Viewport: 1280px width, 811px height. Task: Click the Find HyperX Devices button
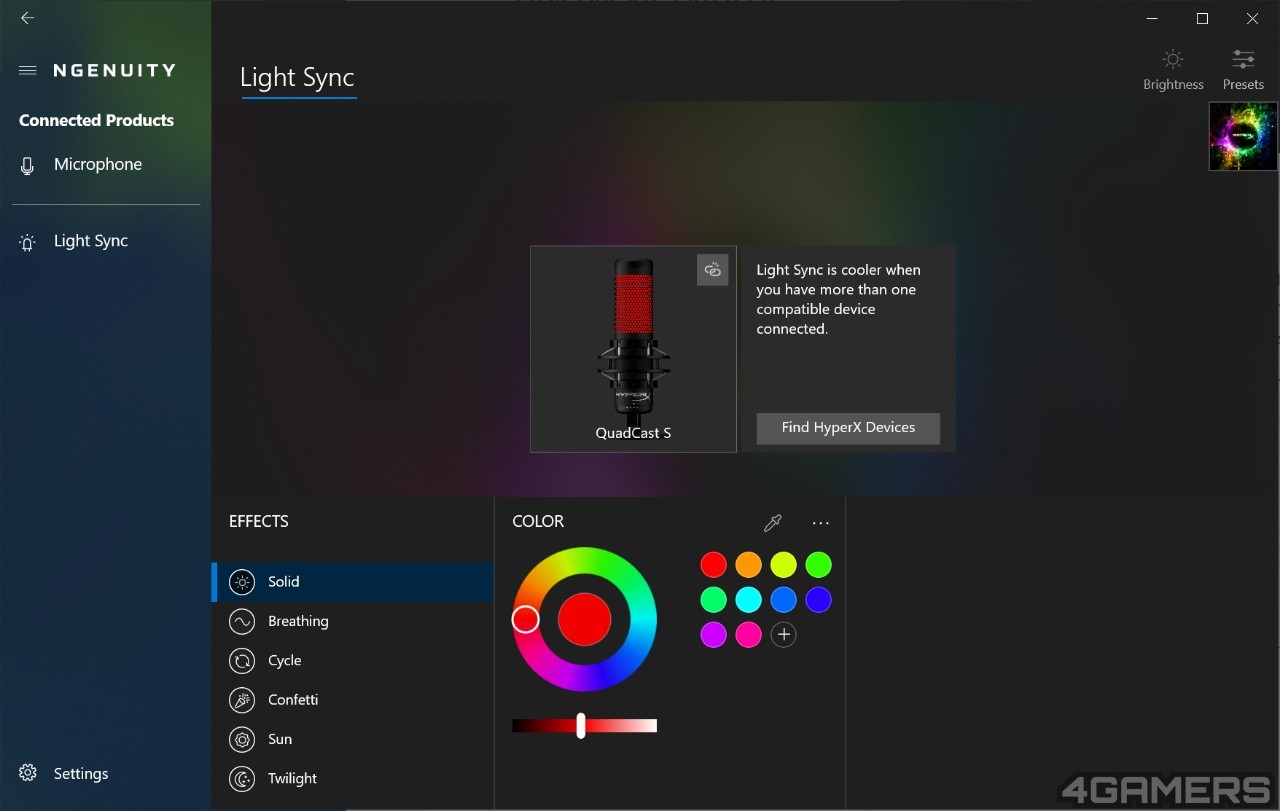(848, 428)
